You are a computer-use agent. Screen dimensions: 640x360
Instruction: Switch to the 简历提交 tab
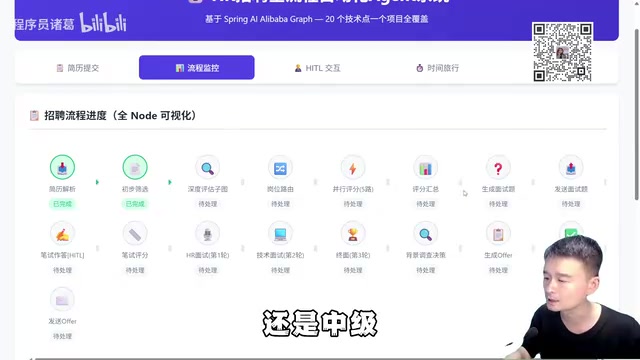tap(77, 68)
